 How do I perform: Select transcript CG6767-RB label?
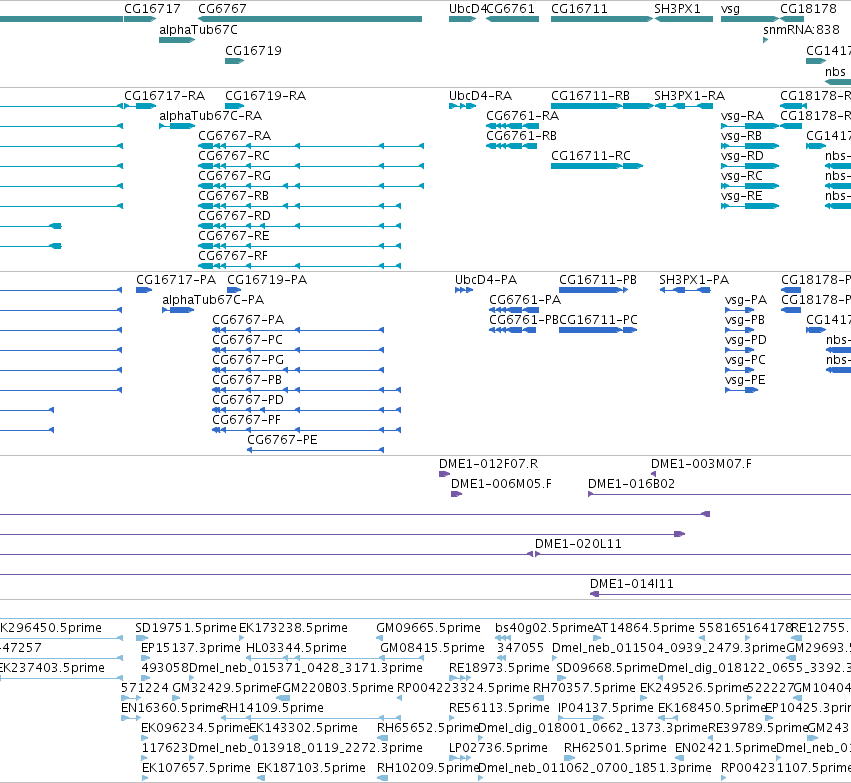coord(233,196)
